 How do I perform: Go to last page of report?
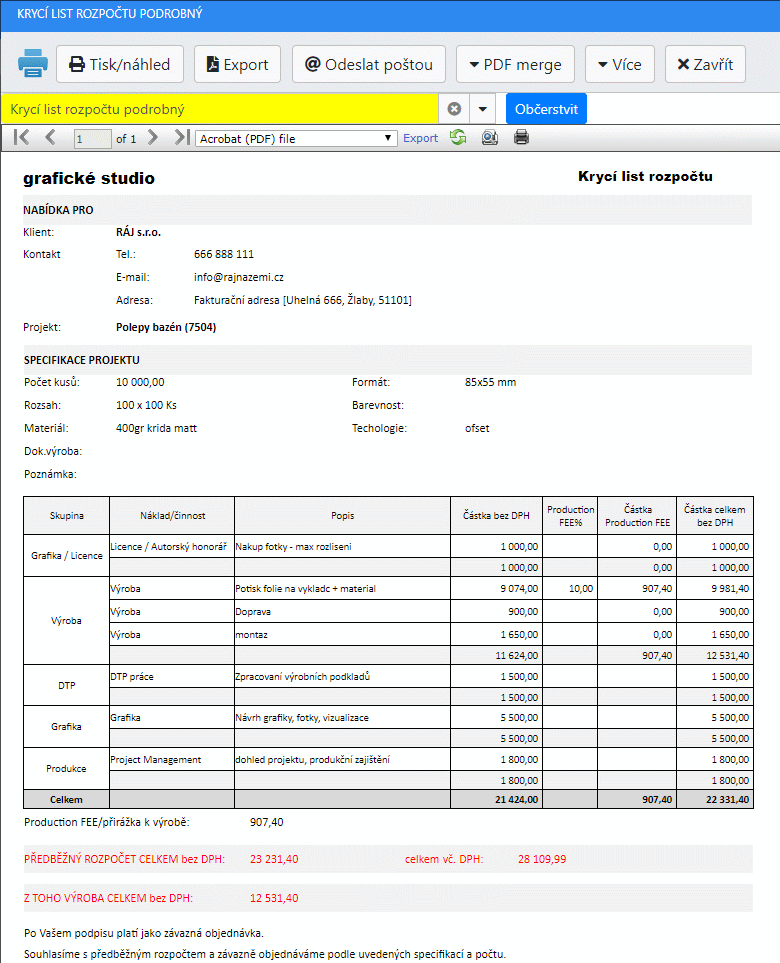[182, 138]
